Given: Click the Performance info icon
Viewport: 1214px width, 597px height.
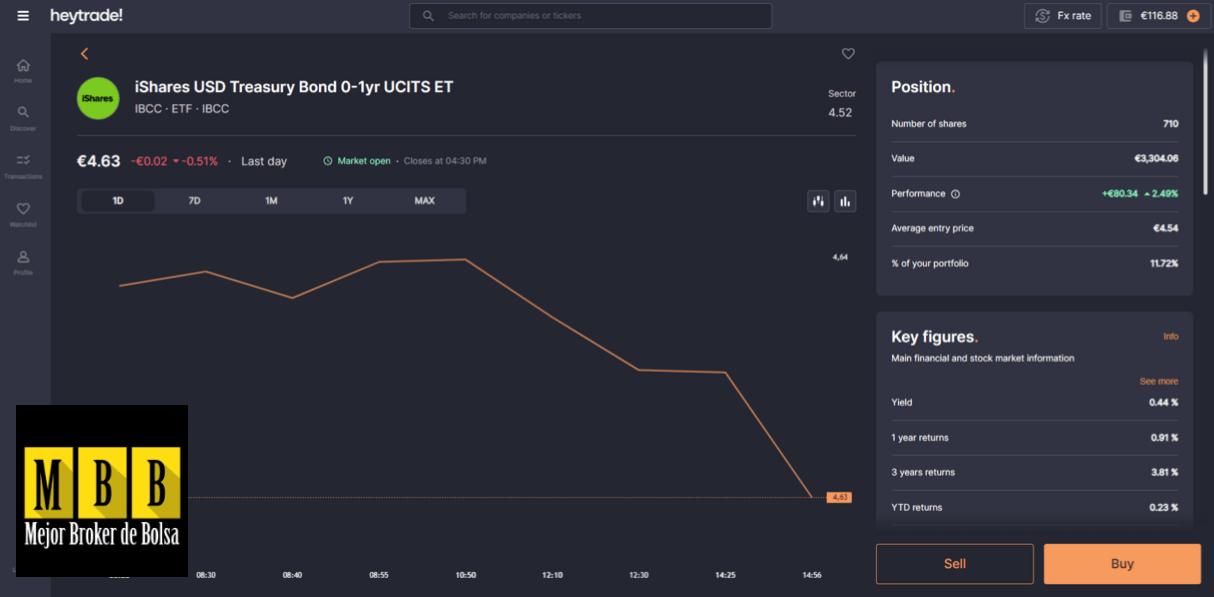Looking at the screenshot, I should point(955,194).
